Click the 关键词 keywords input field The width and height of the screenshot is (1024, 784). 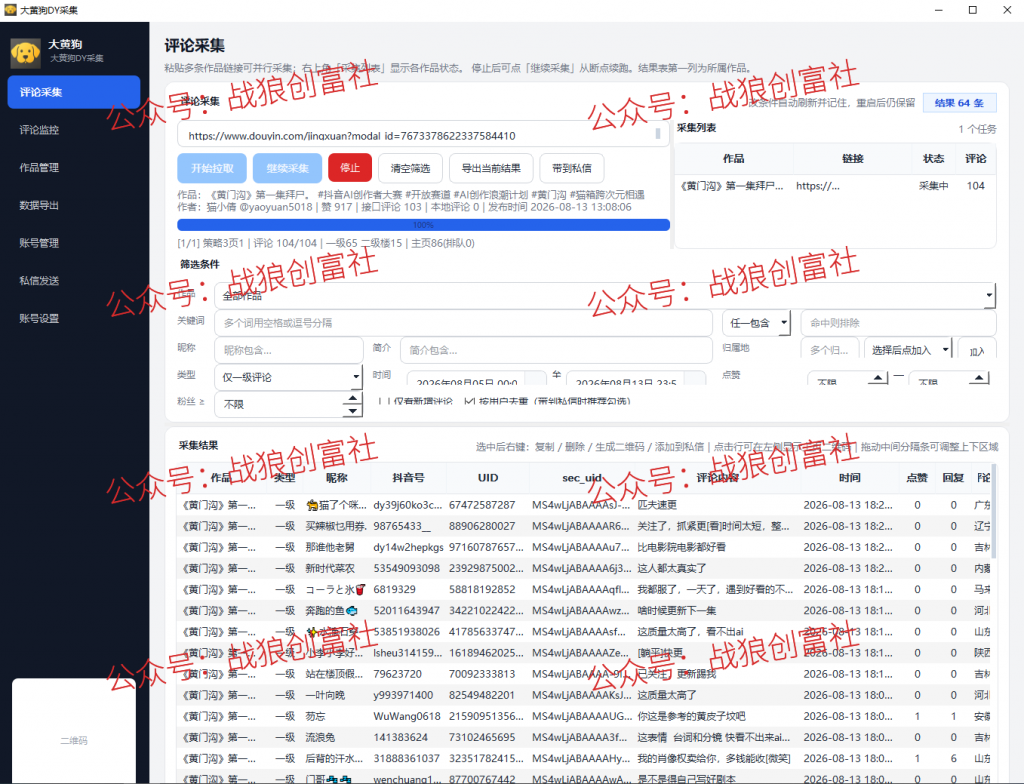tap(463, 323)
